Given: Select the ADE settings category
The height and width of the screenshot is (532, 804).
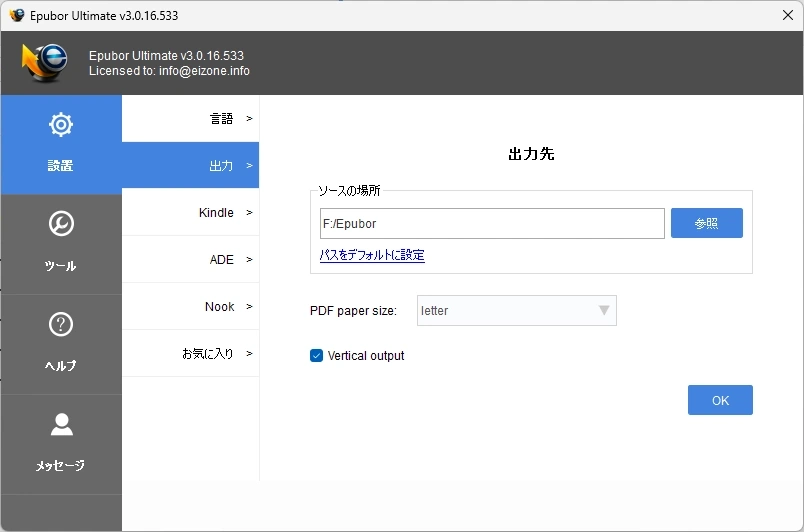Looking at the screenshot, I should click(191, 259).
